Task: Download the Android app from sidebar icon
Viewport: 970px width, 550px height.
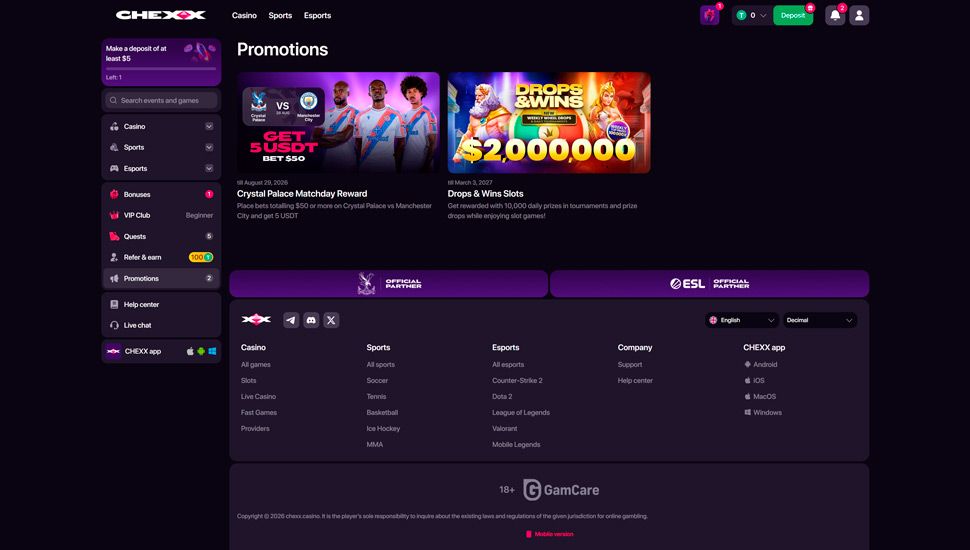Action: click(201, 351)
